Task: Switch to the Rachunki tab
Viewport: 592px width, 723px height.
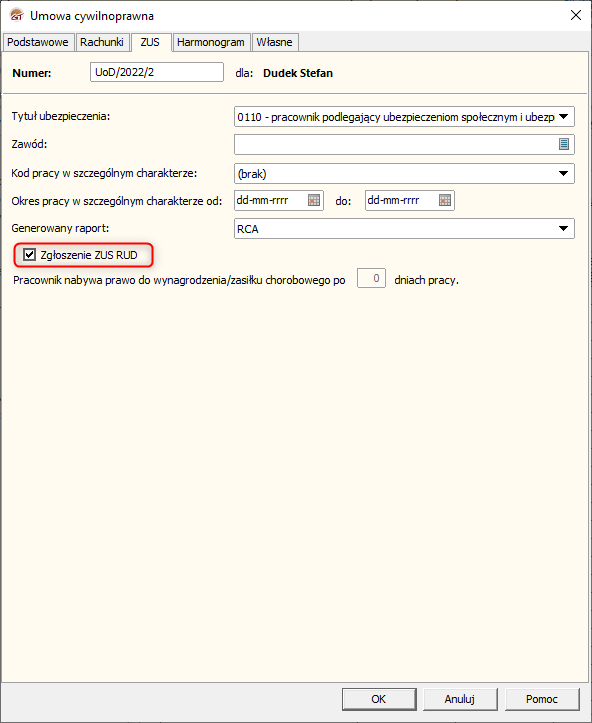Action: pos(102,42)
